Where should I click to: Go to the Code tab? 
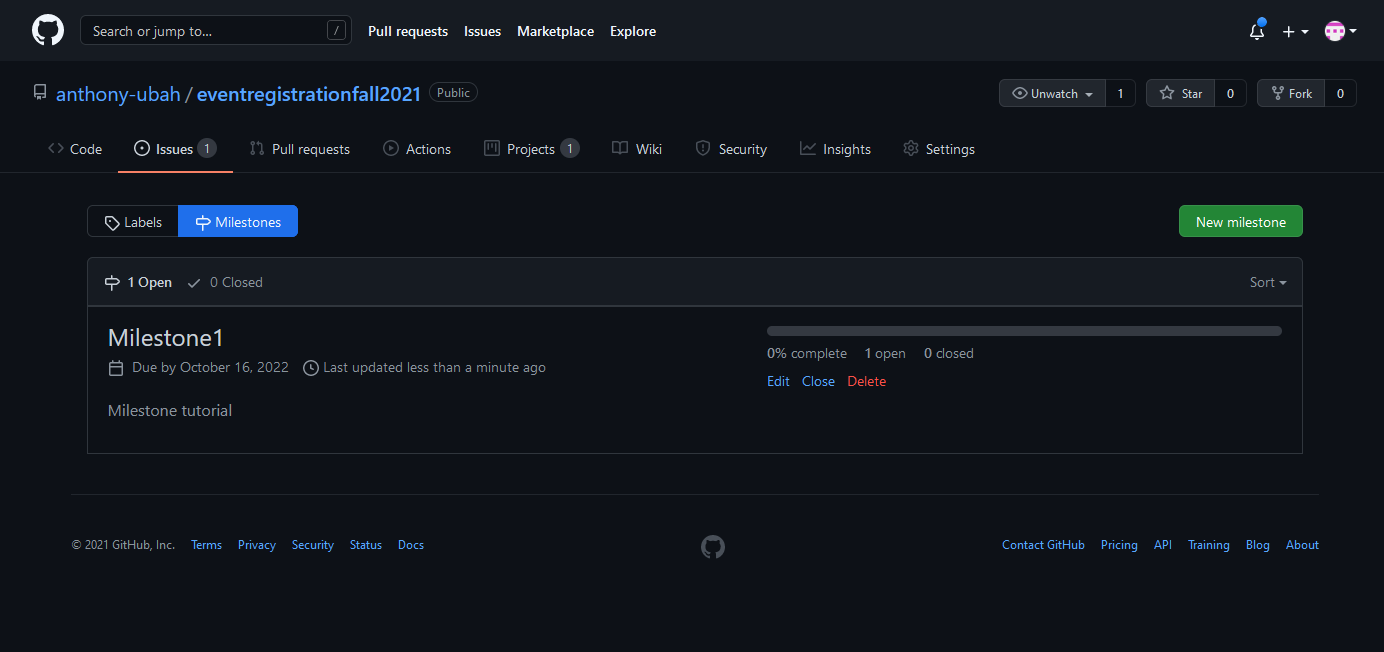pos(75,149)
